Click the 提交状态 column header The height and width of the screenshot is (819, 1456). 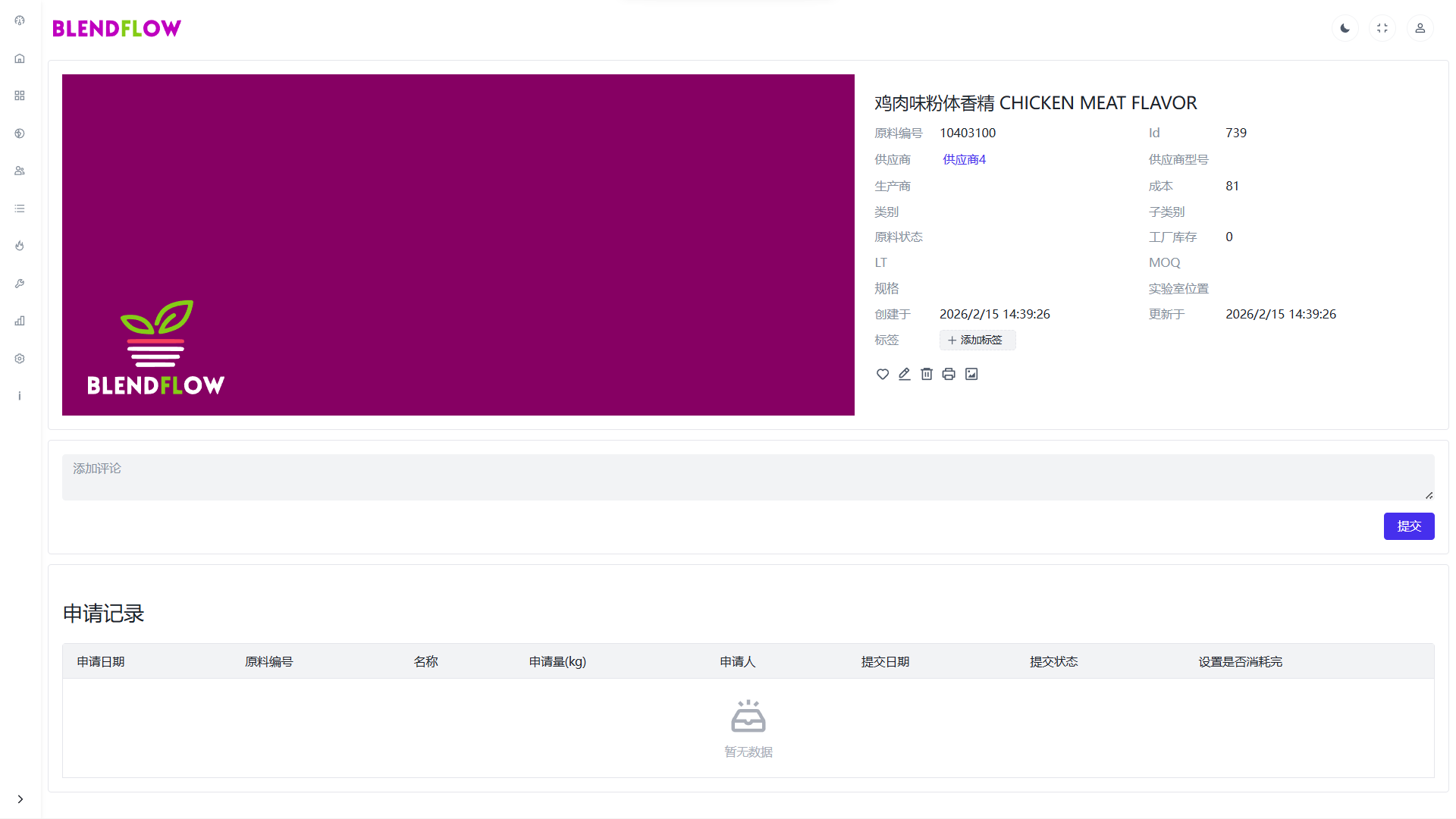[x=1054, y=662]
